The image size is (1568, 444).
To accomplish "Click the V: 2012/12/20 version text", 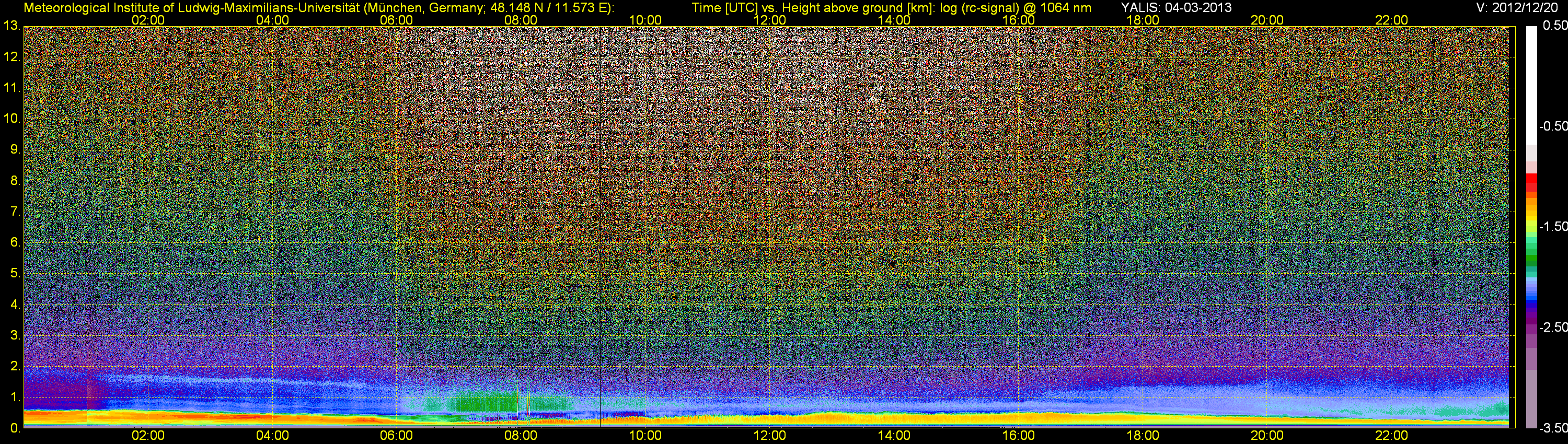I will click(1519, 8).
